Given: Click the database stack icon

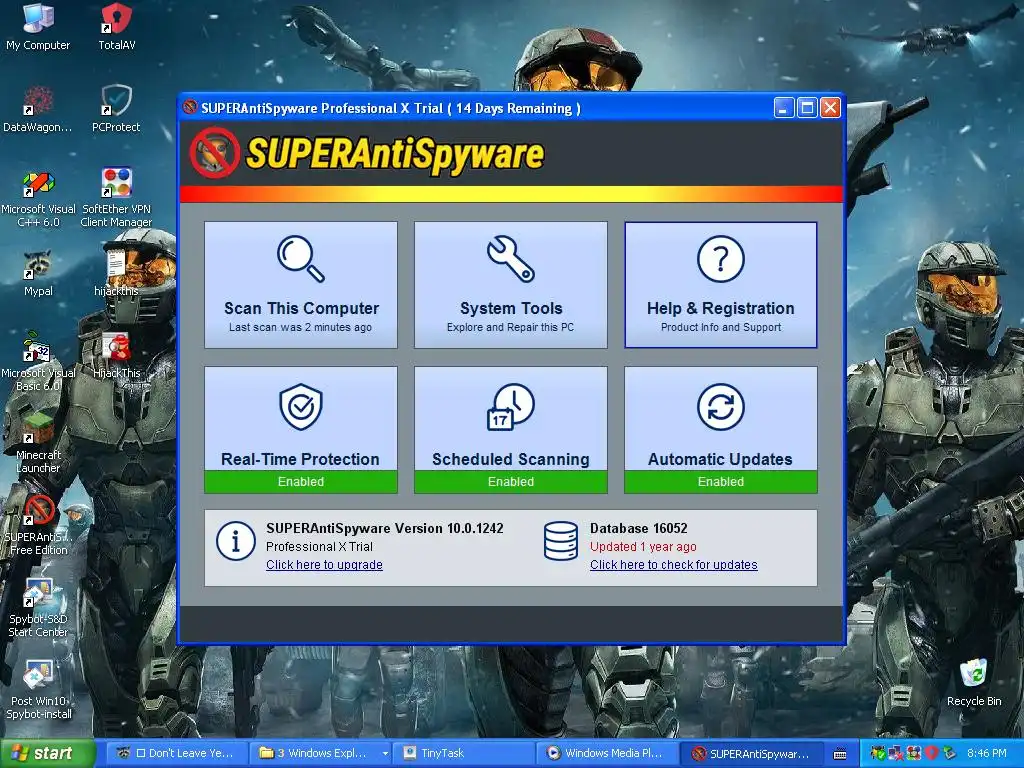Looking at the screenshot, I should coord(561,541).
